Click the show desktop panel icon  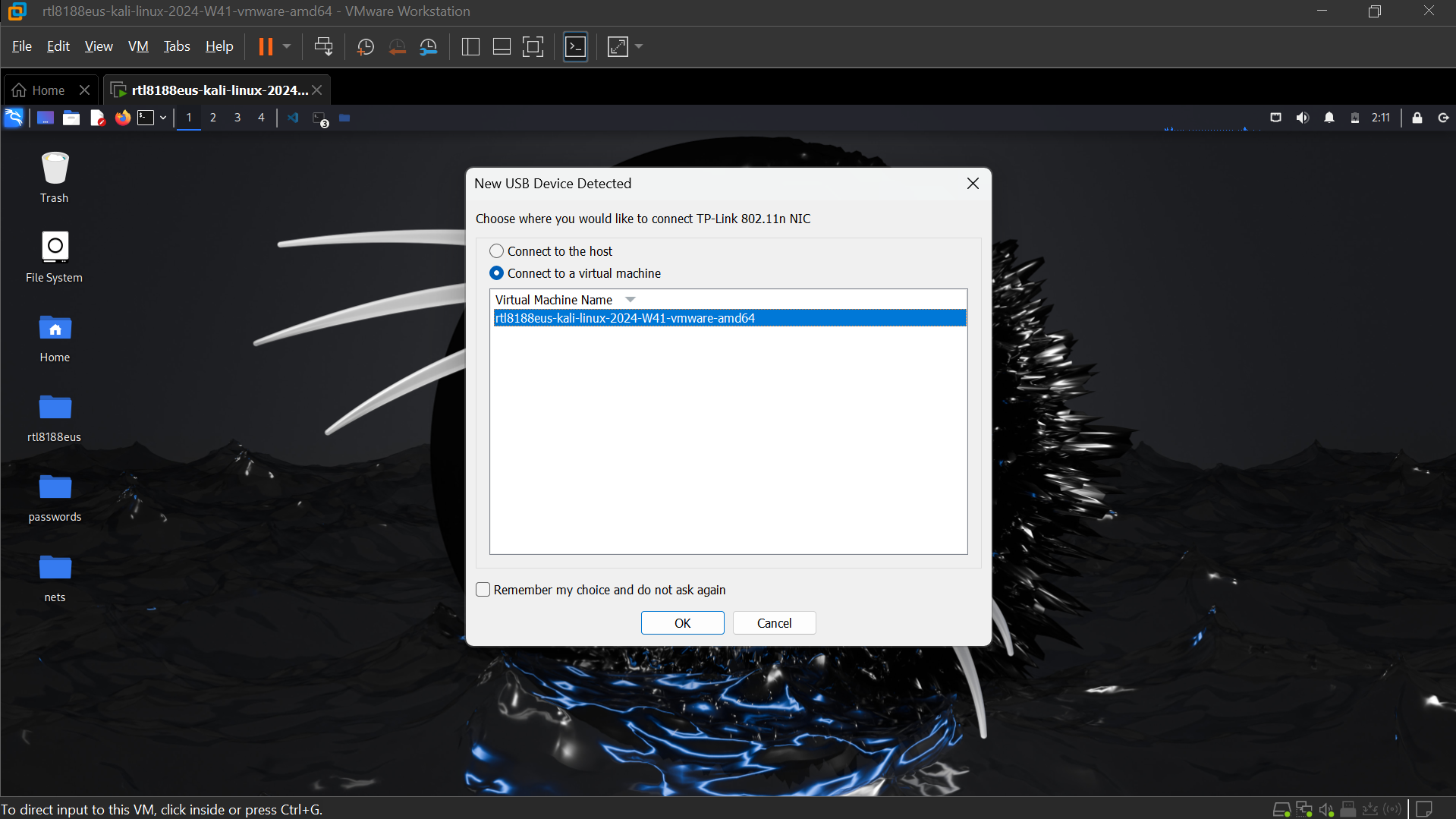tap(46, 118)
